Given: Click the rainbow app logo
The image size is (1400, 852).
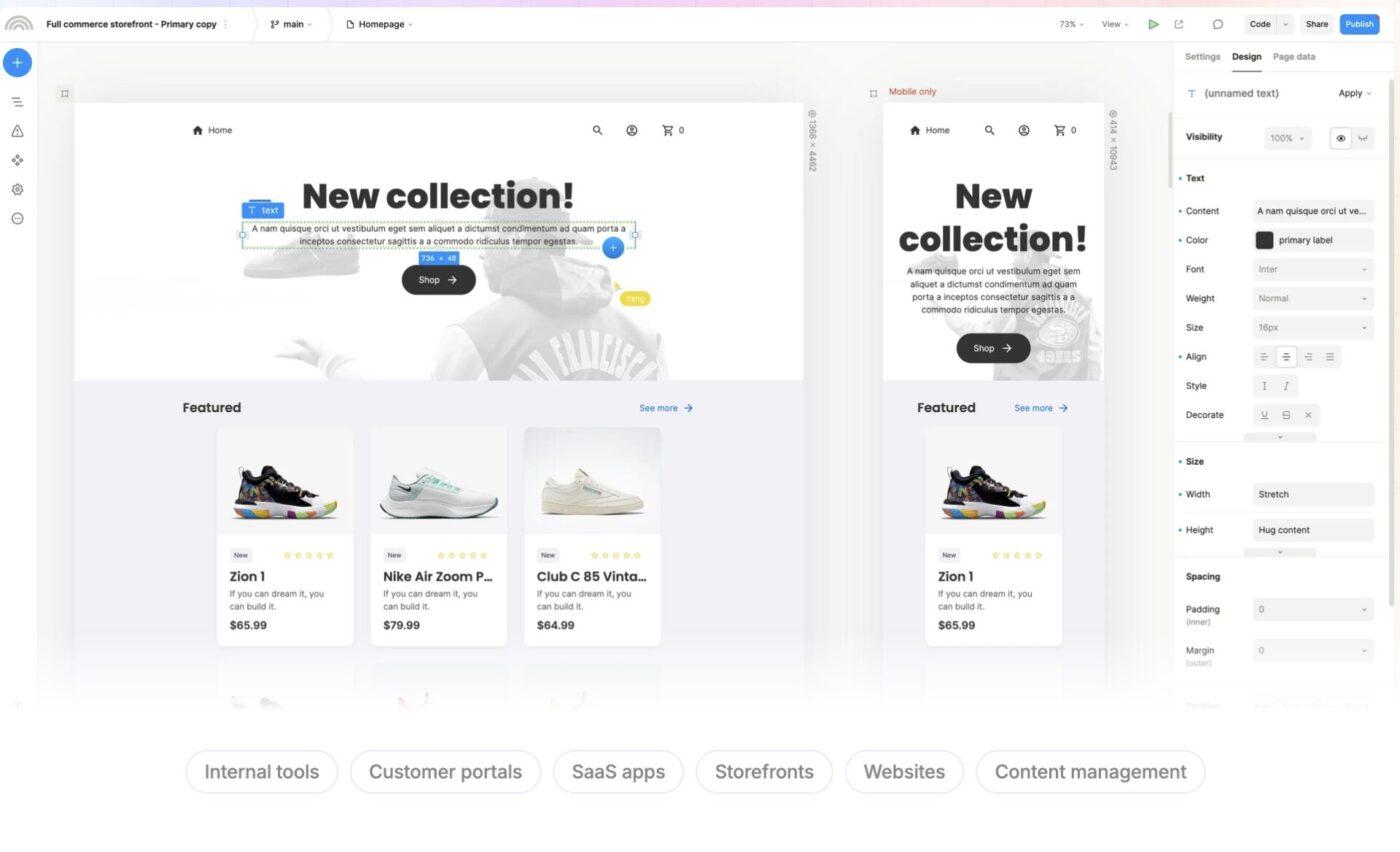Looking at the screenshot, I should pyautogui.click(x=19, y=24).
